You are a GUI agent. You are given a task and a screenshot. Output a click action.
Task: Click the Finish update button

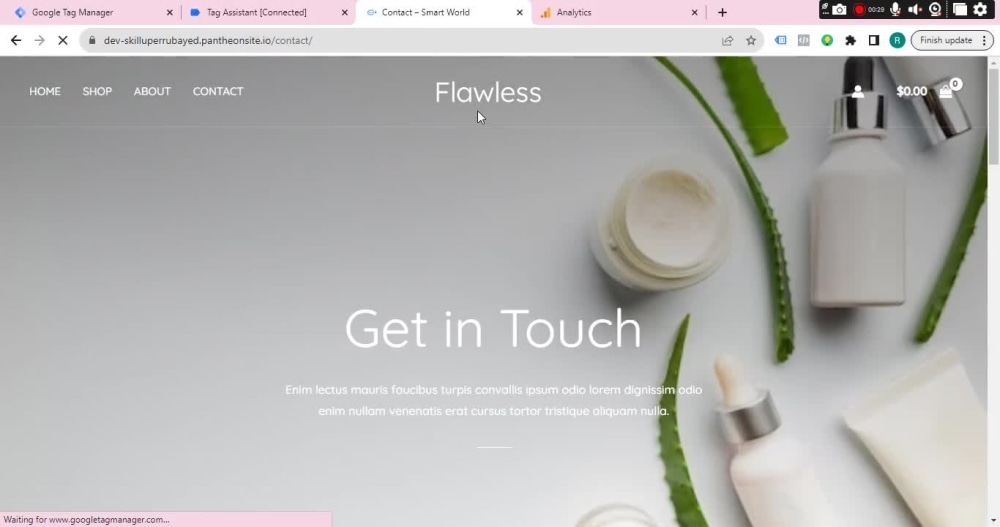[x=946, y=40]
